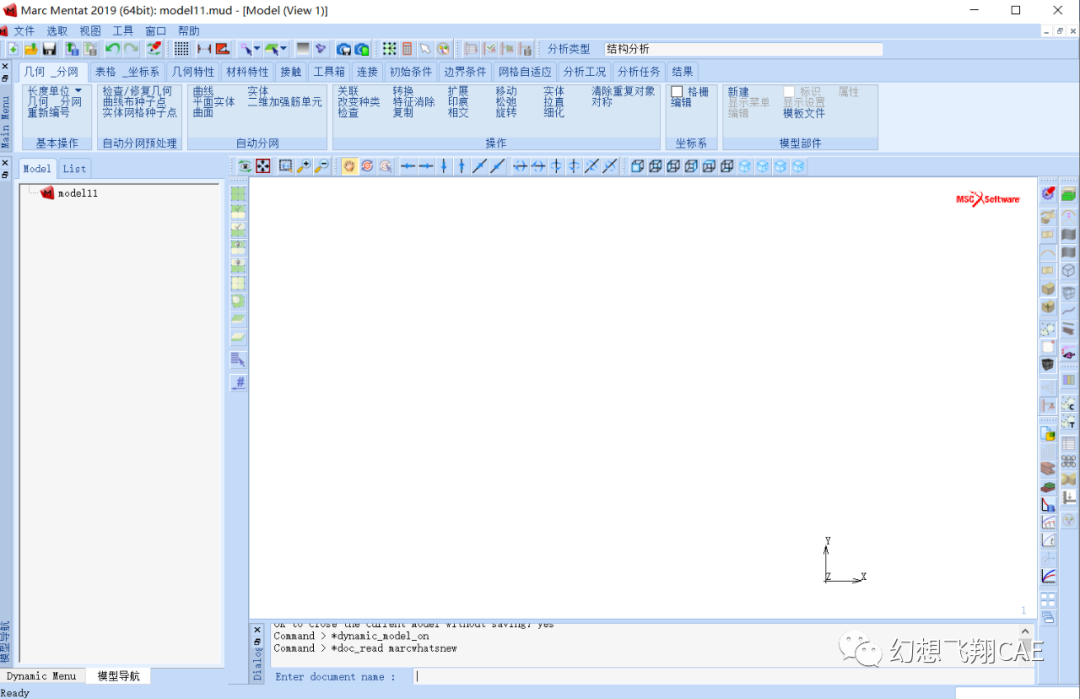Click the dotted grid icon in the top toolbar
1080x699 pixels.
click(x=181, y=49)
